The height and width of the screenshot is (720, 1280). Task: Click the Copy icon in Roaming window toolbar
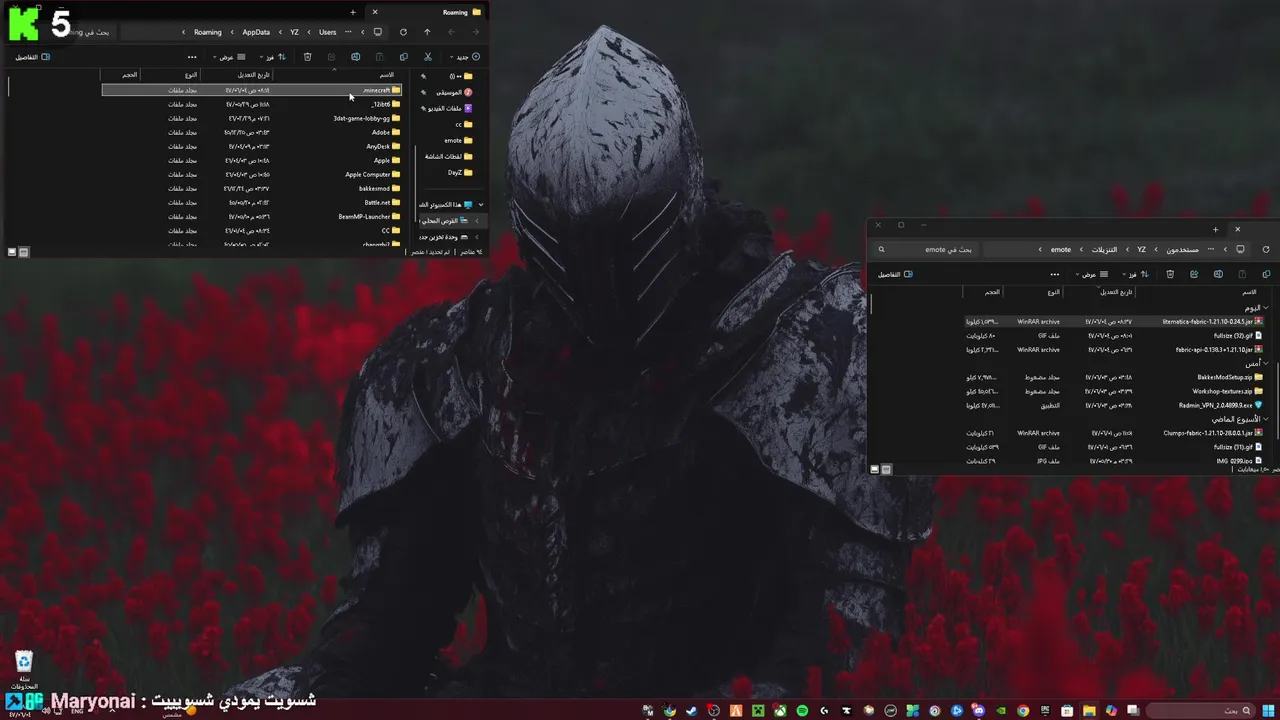click(x=404, y=57)
